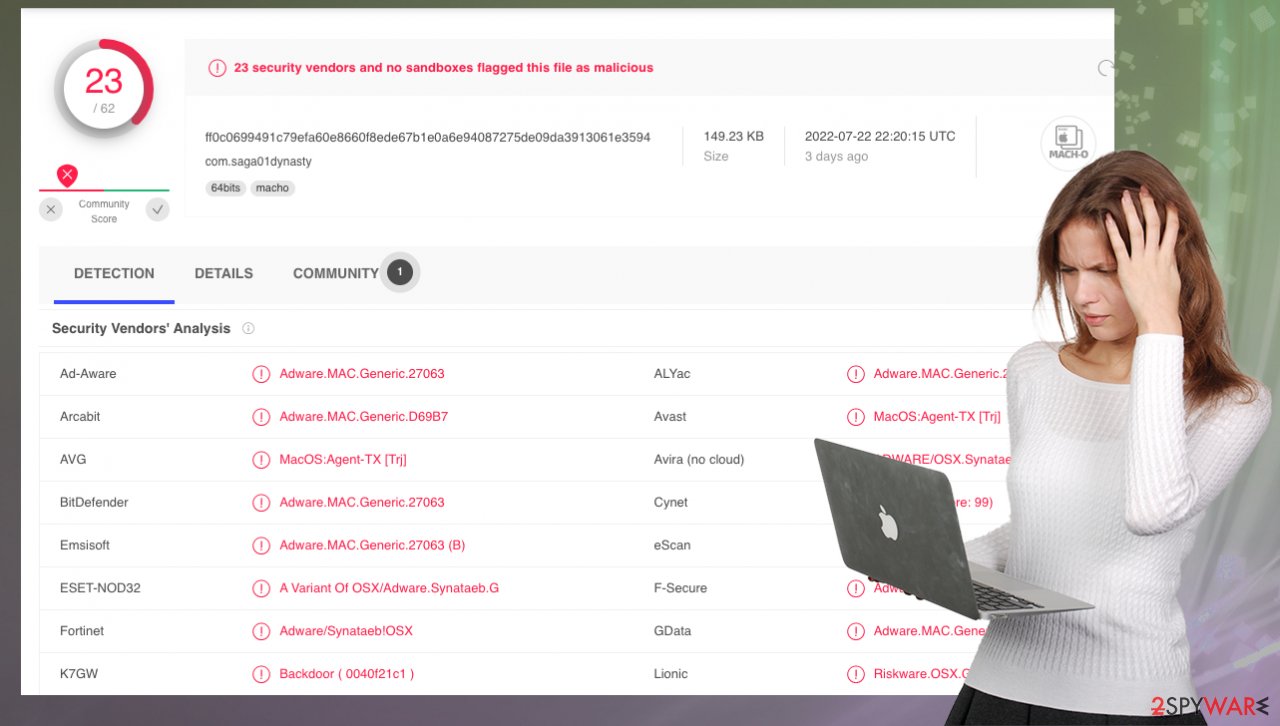Click the K7GW warning icon
1280x726 pixels.
pyautogui.click(x=261, y=674)
